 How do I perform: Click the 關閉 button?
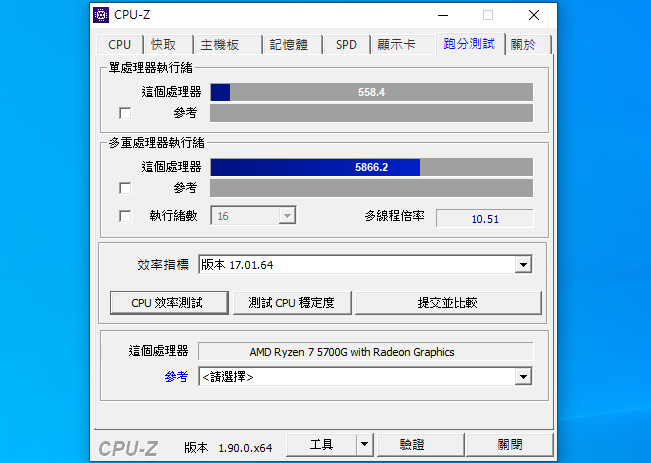point(510,444)
